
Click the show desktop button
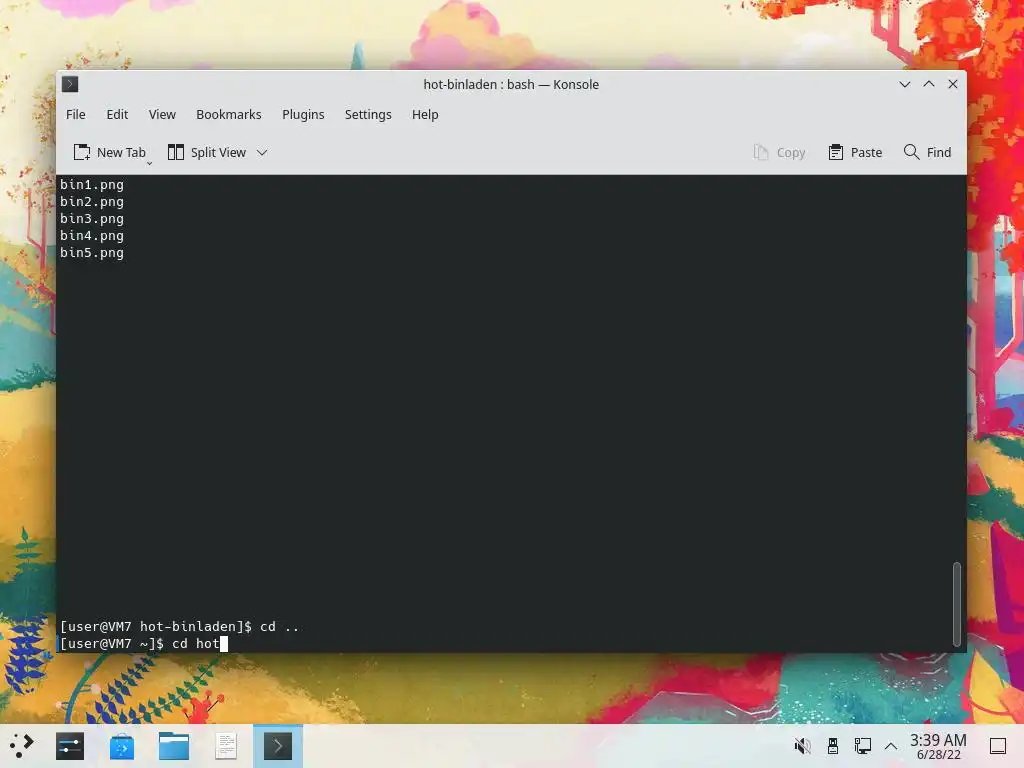998,746
